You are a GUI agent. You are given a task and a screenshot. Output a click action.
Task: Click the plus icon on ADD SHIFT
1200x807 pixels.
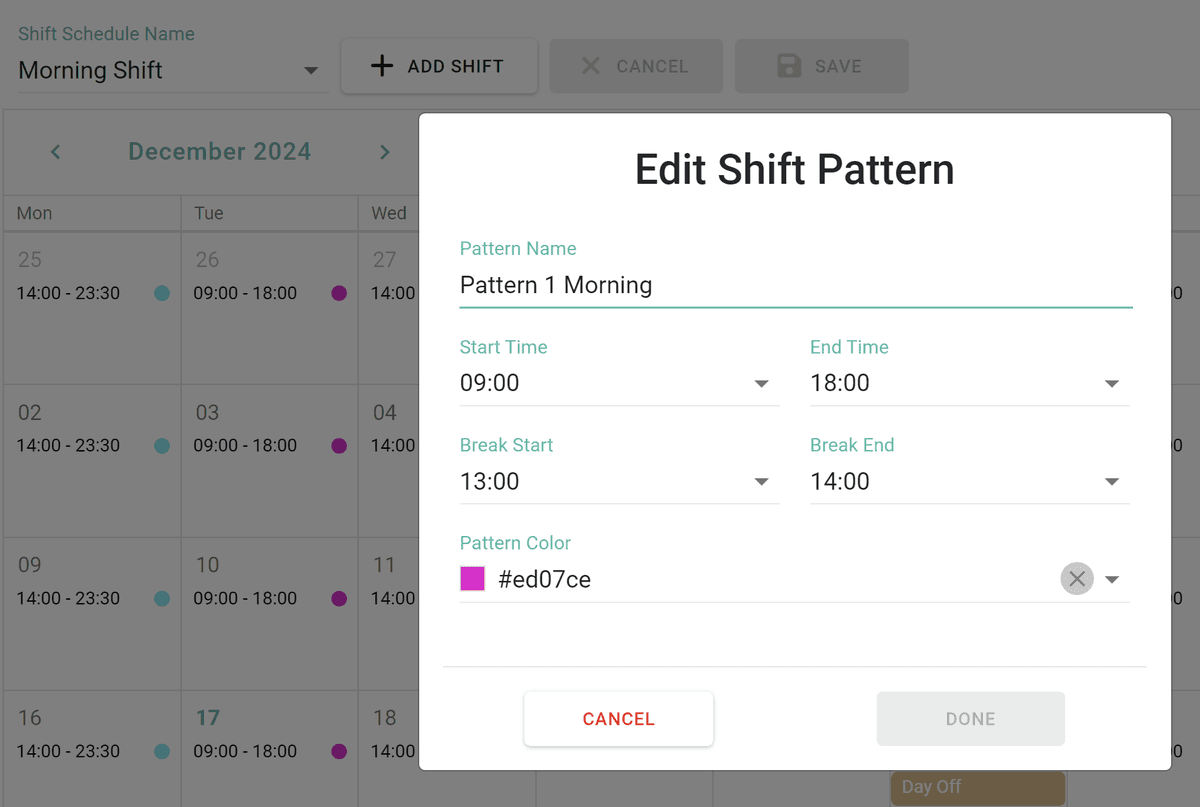381,65
